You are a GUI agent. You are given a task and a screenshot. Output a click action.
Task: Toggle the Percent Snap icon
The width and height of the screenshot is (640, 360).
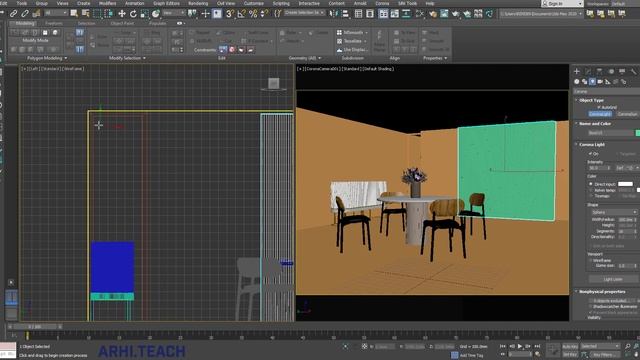click(x=253, y=13)
